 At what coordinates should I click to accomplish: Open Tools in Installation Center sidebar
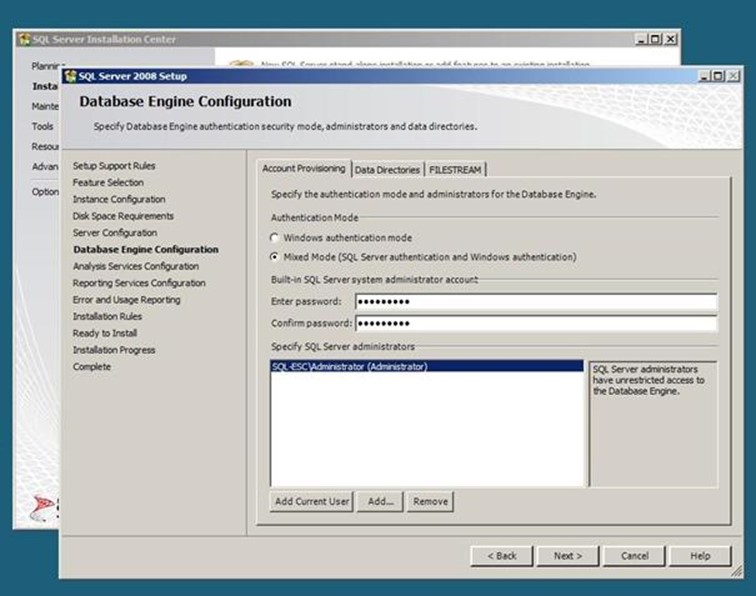[42, 126]
